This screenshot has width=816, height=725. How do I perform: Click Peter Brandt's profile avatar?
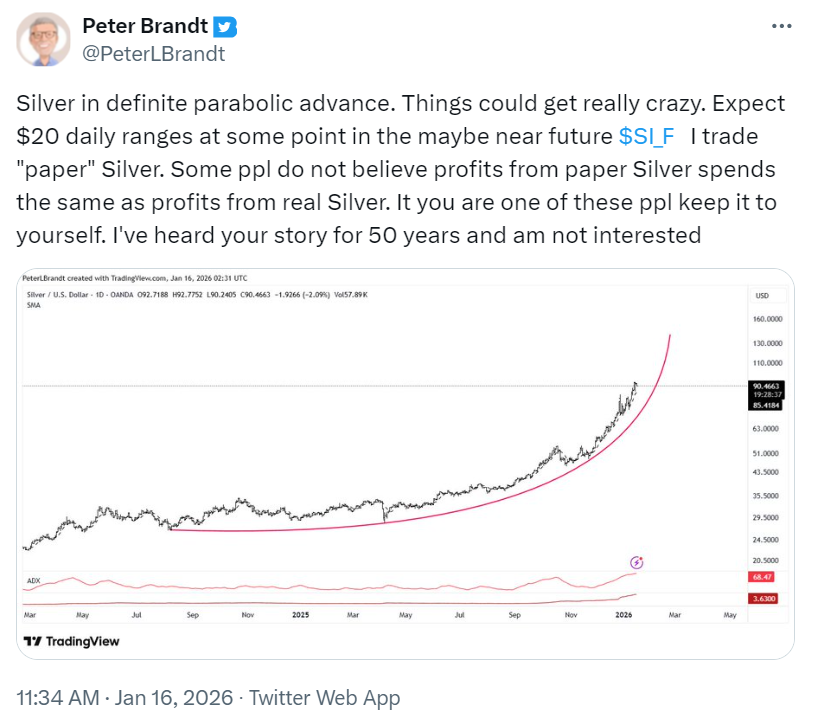[44, 40]
